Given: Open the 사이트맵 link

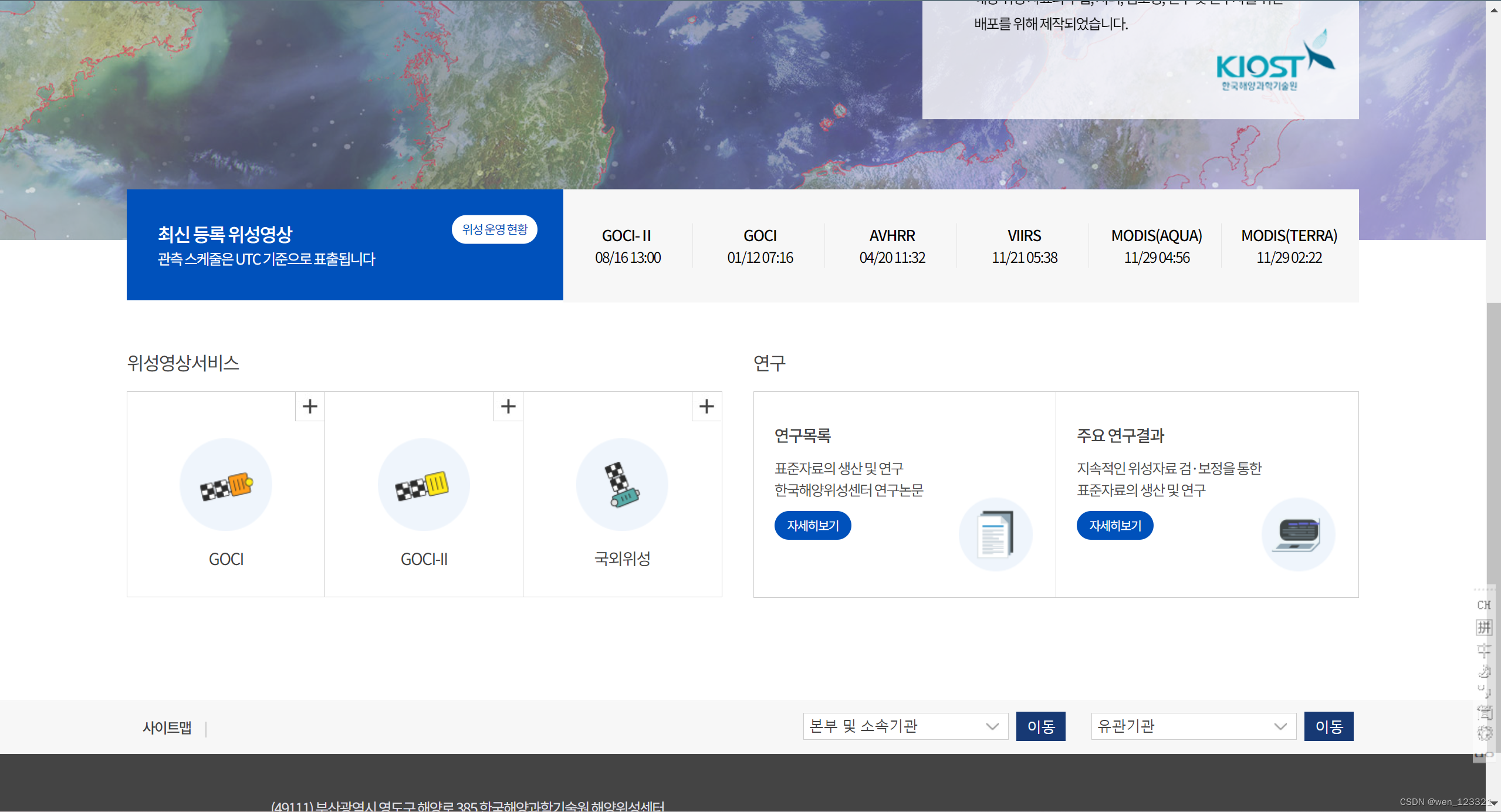Looking at the screenshot, I should click(167, 728).
